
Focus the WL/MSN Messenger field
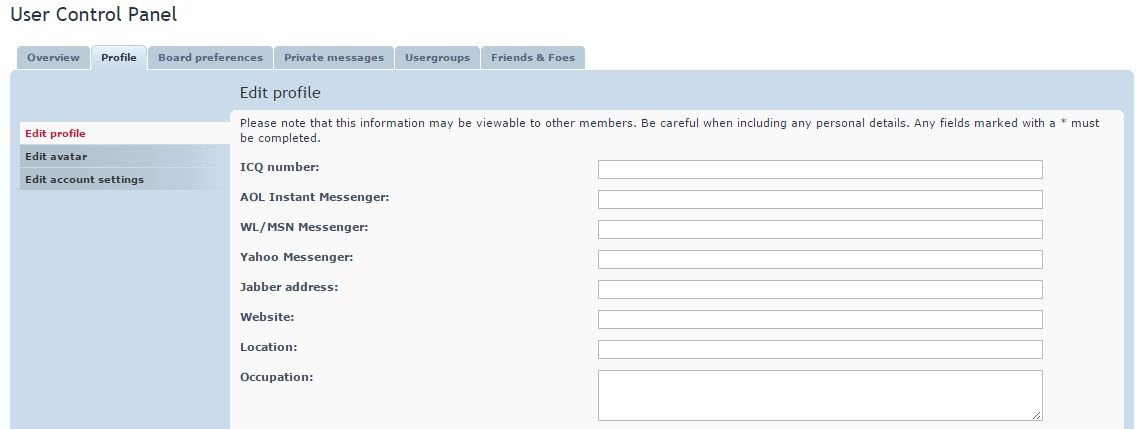(x=820, y=229)
